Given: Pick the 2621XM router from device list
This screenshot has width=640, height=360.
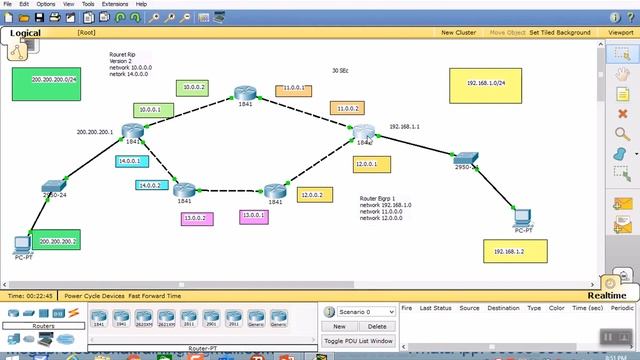Looking at the screenshot, I should (166, 318).
